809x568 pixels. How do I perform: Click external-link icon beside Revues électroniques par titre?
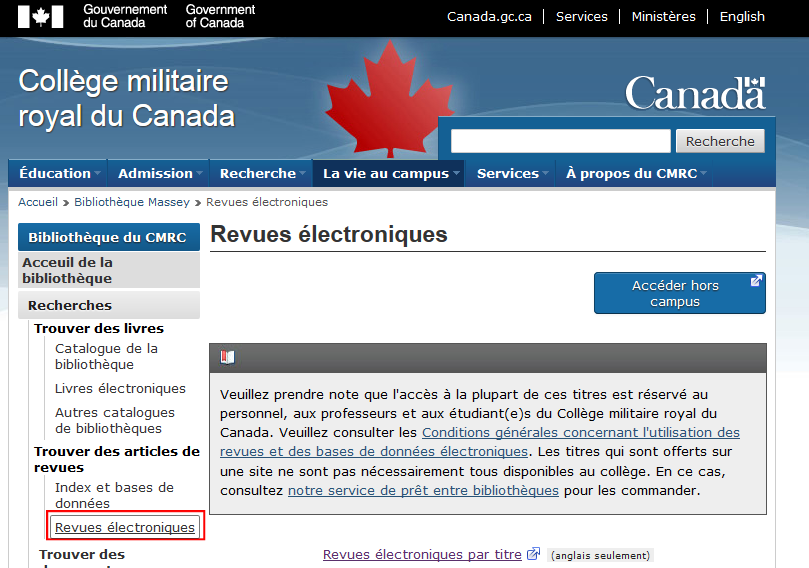[x=533, y=554]
